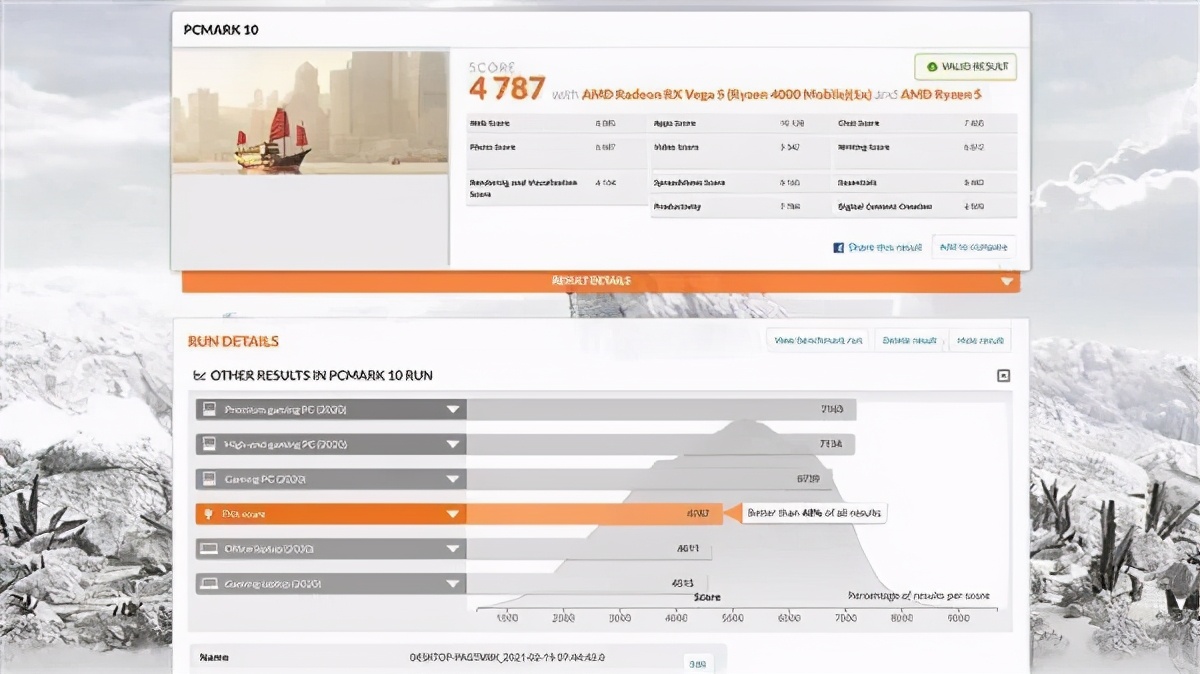
Task: Click the Premium gaming PC desktop icon
Action: coord(209,409)
